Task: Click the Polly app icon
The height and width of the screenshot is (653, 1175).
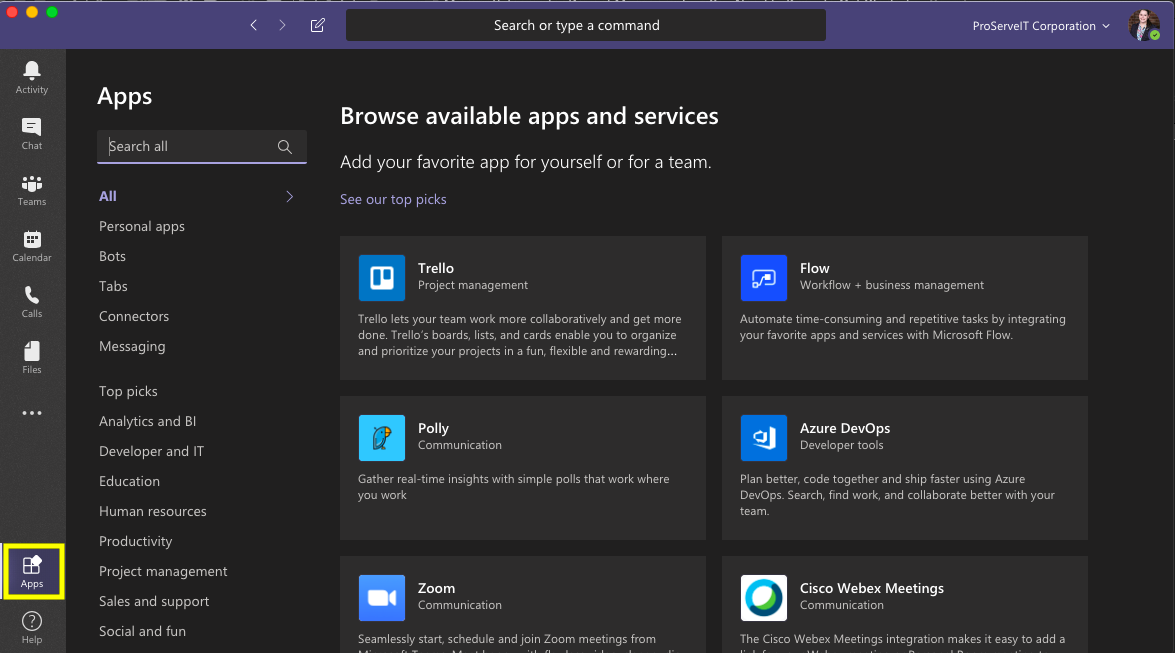Action: 381,438
